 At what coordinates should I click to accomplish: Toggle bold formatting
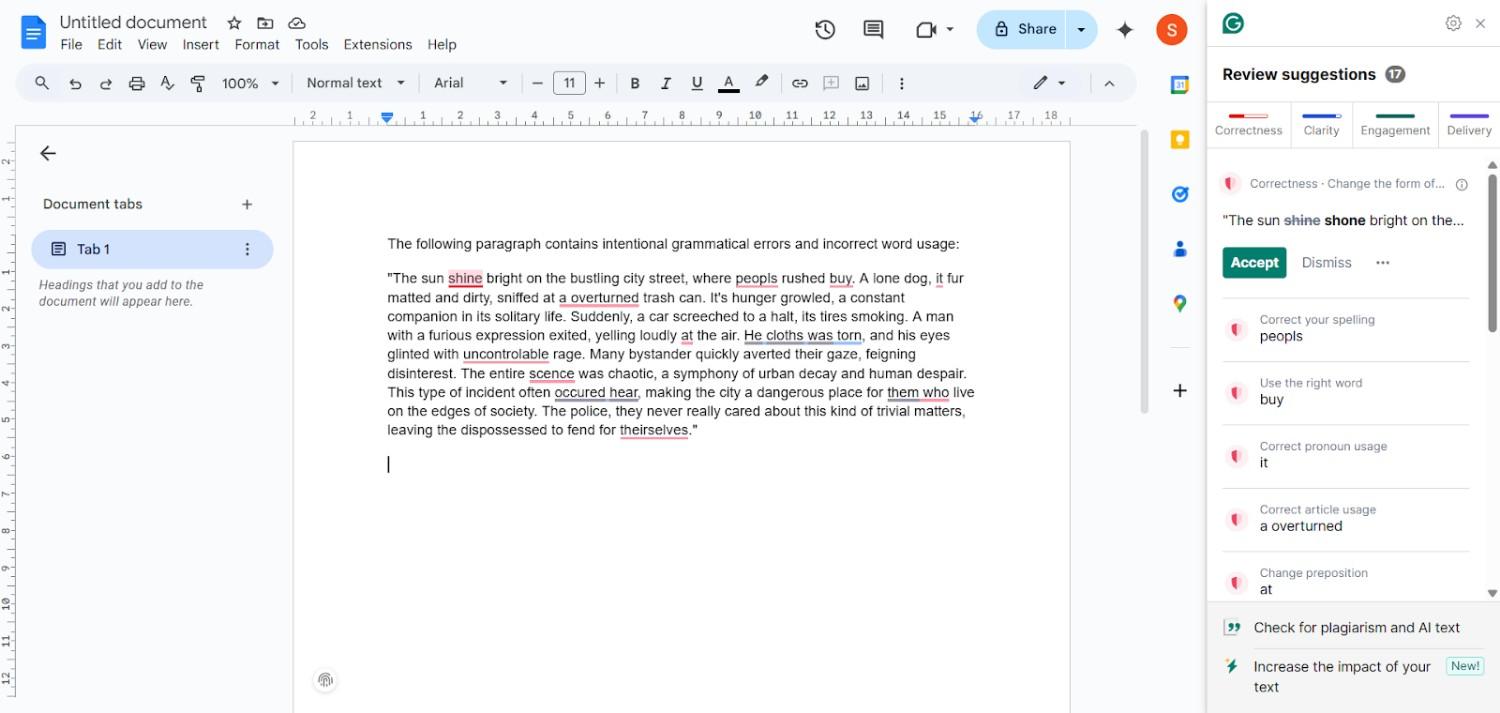tap(634, 83)
